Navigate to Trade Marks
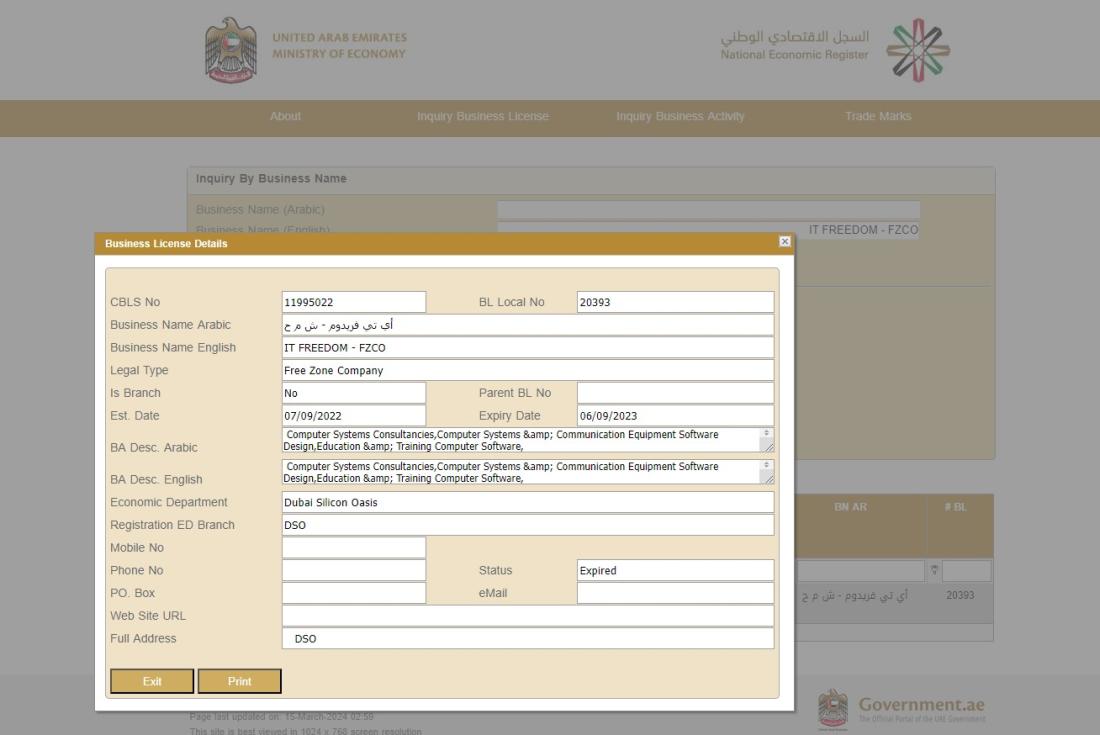1100x735 pixels. click(878, 116)
